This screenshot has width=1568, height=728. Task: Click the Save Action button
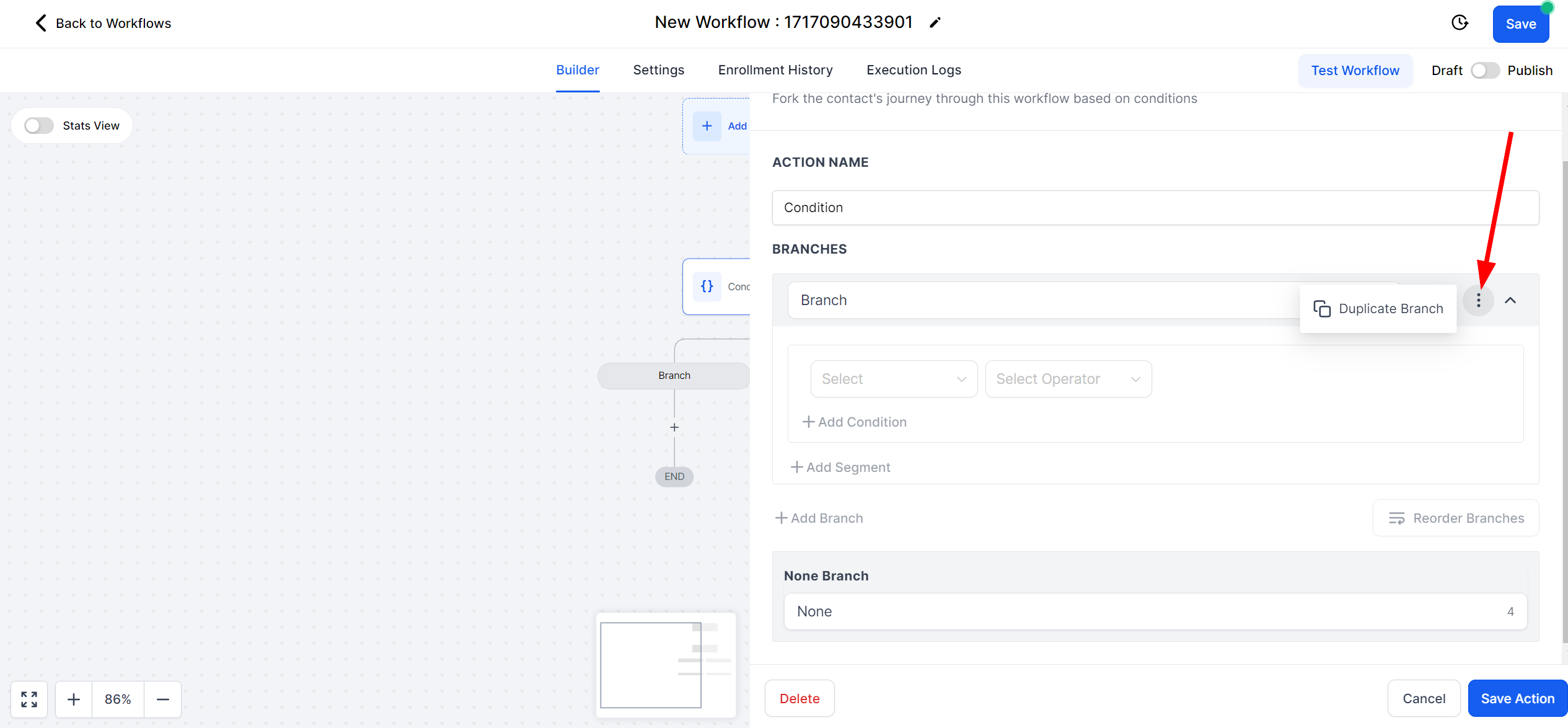(x=1517, y=699)
